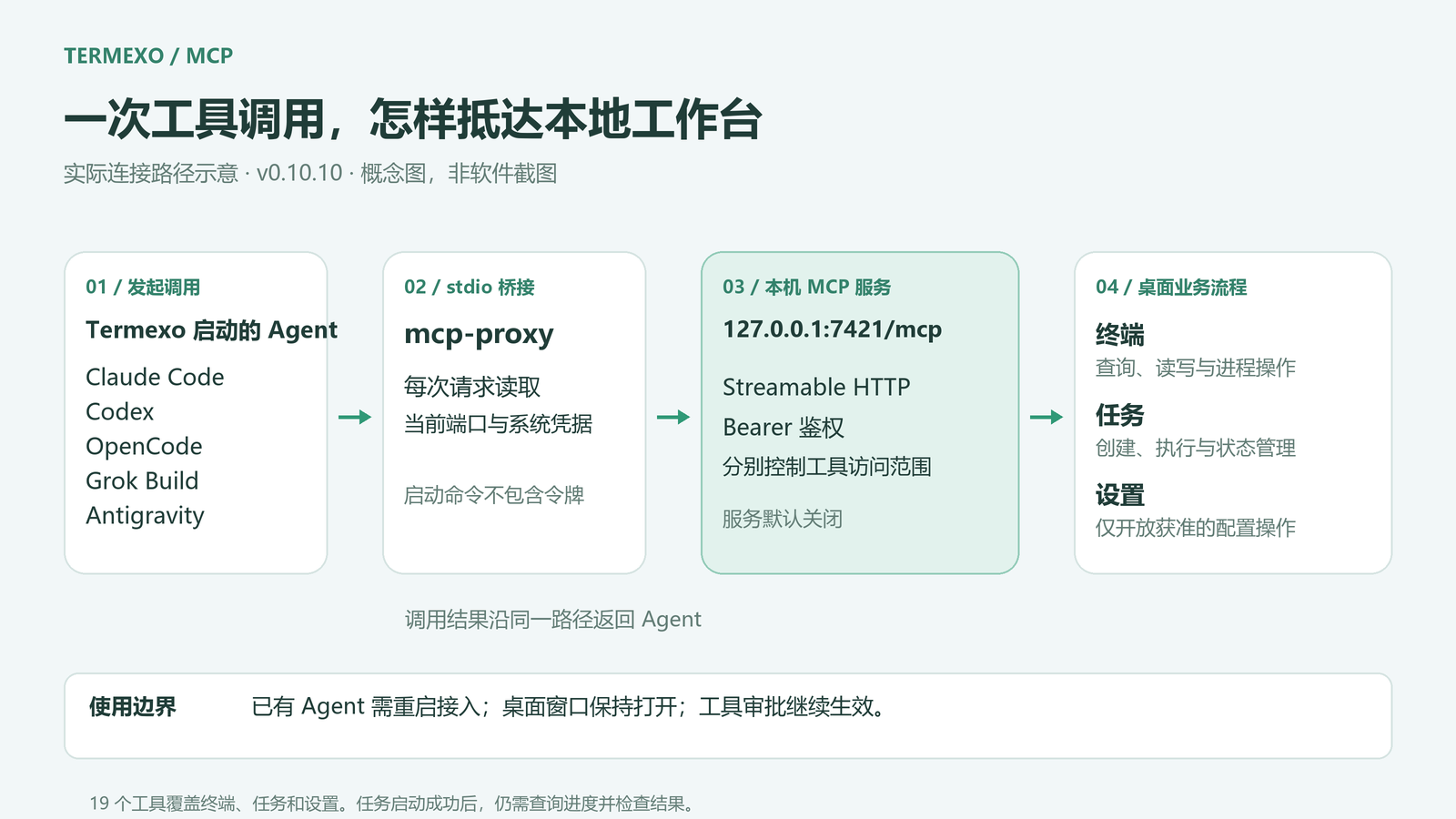The height and width of the screenshot is (819, 1456).
Task: Click the sentence starting 已有 Agent 需重启接入
Action: (x=569, y=706)
